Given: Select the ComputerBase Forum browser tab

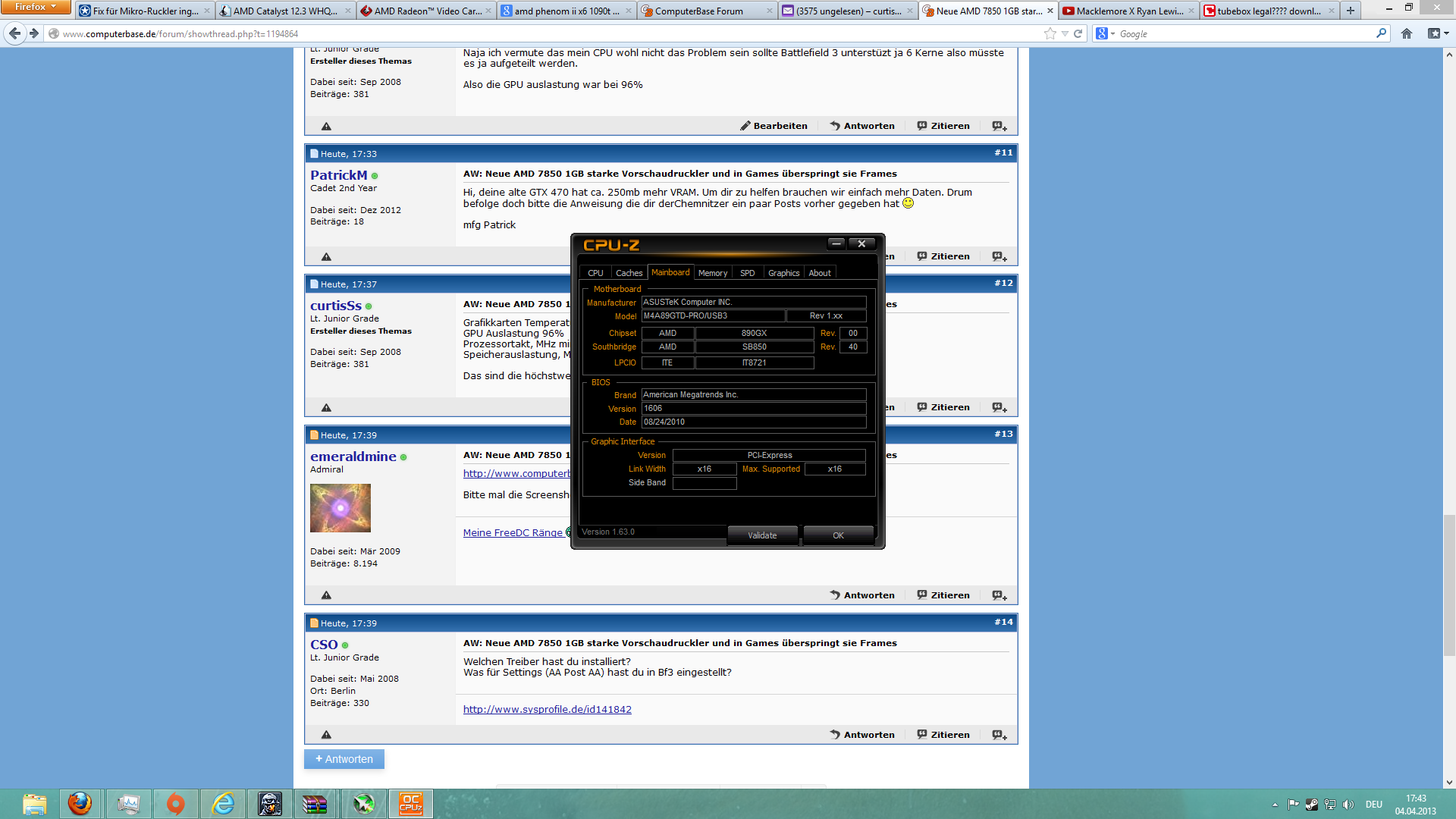Looking at the screenshot, I should click(698, 11).
